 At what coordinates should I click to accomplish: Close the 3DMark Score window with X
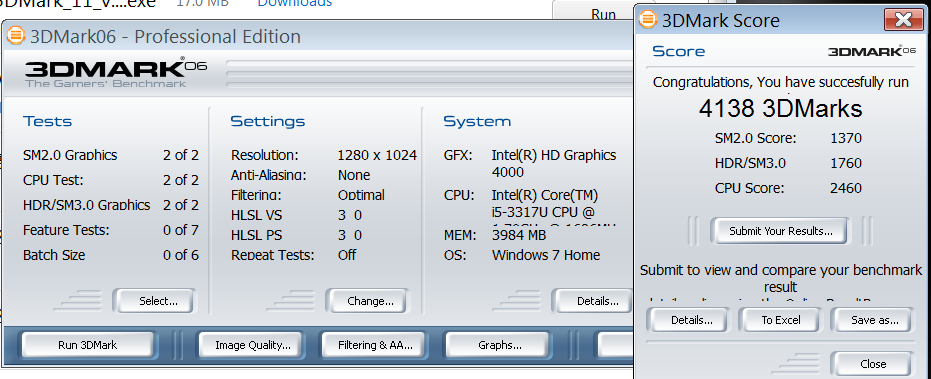[903, 20]
